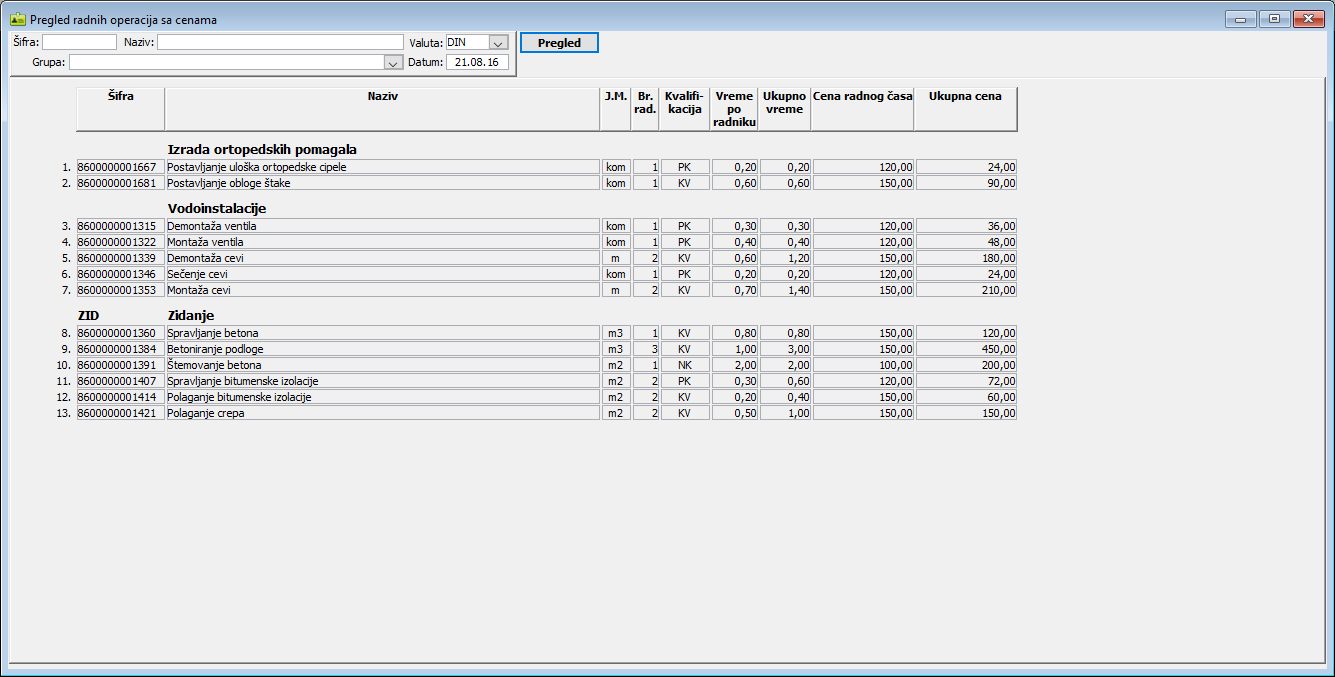Focus the Šifra search input field

tap(79, 42)
